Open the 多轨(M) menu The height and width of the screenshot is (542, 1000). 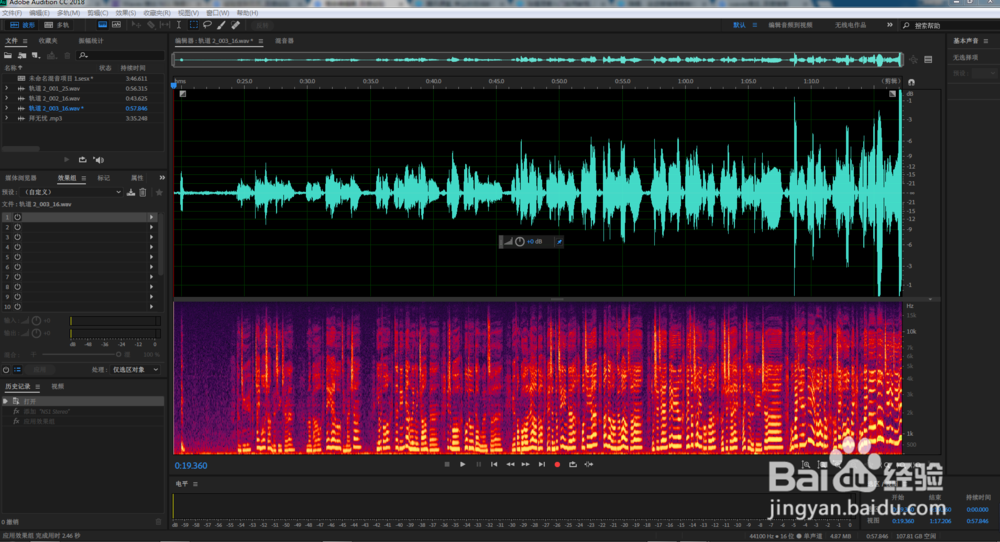68,13
